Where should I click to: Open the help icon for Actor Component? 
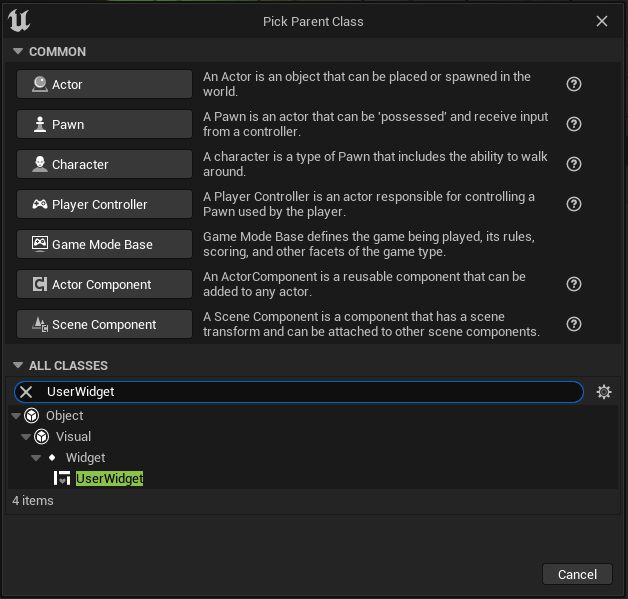click(574, 285)
